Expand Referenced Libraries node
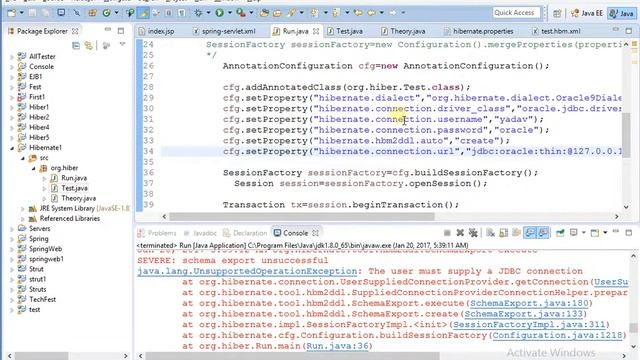The width and height of the screenshot is (640, 360). point(22,219)
